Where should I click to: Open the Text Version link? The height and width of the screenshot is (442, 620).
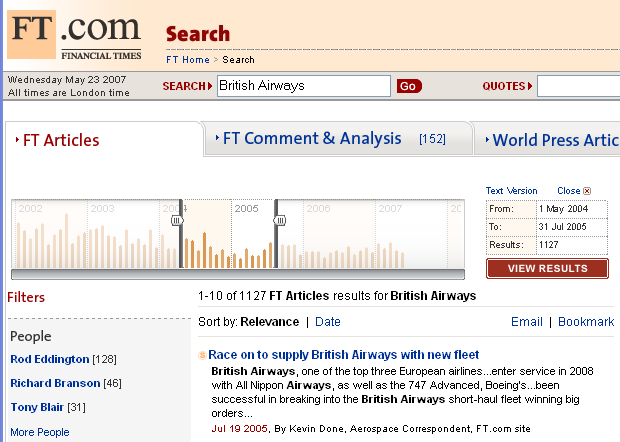[x=511, y=191]
